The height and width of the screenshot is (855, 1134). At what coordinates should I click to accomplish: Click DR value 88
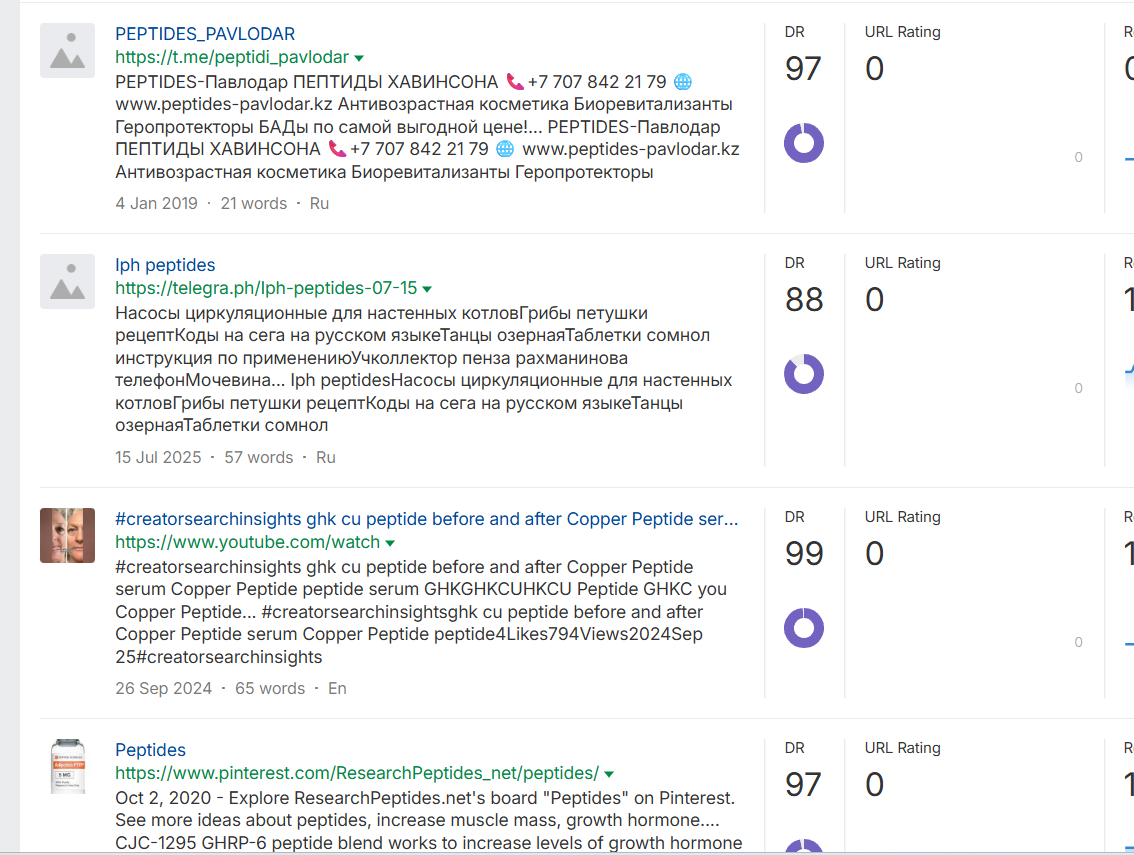click(x=804, y=299)
